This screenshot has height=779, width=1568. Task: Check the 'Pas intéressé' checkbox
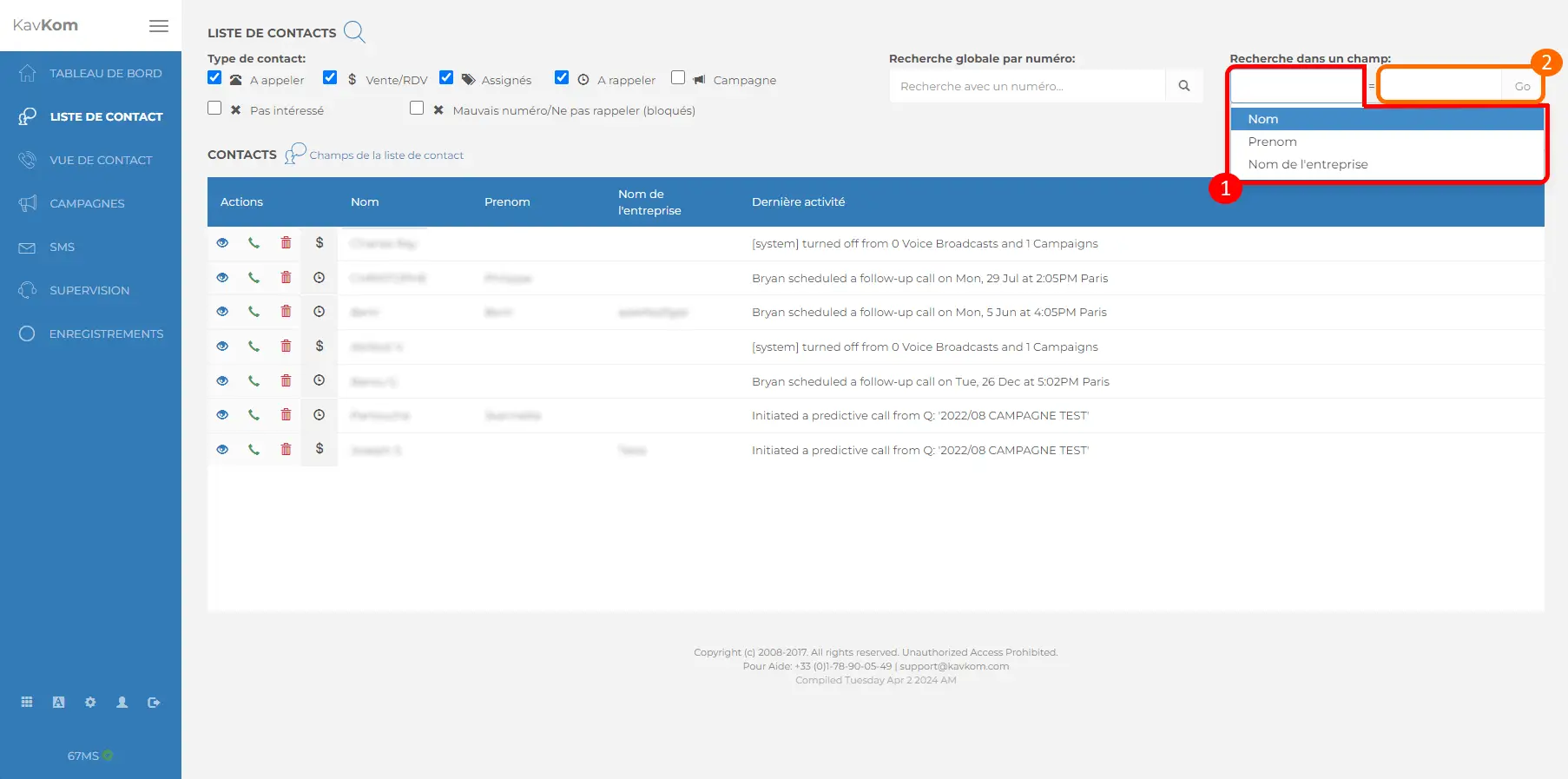point(214,109)
